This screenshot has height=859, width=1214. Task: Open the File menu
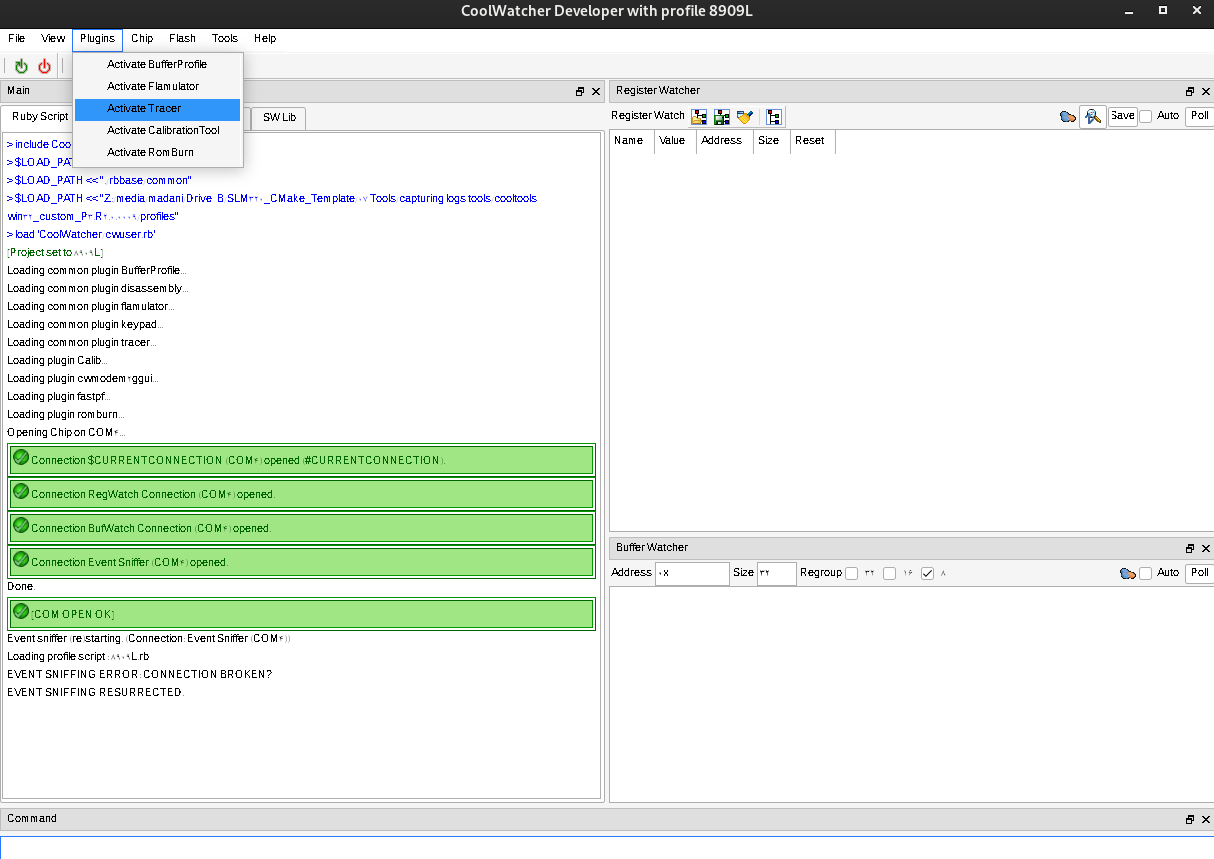(x=17, y=38)
